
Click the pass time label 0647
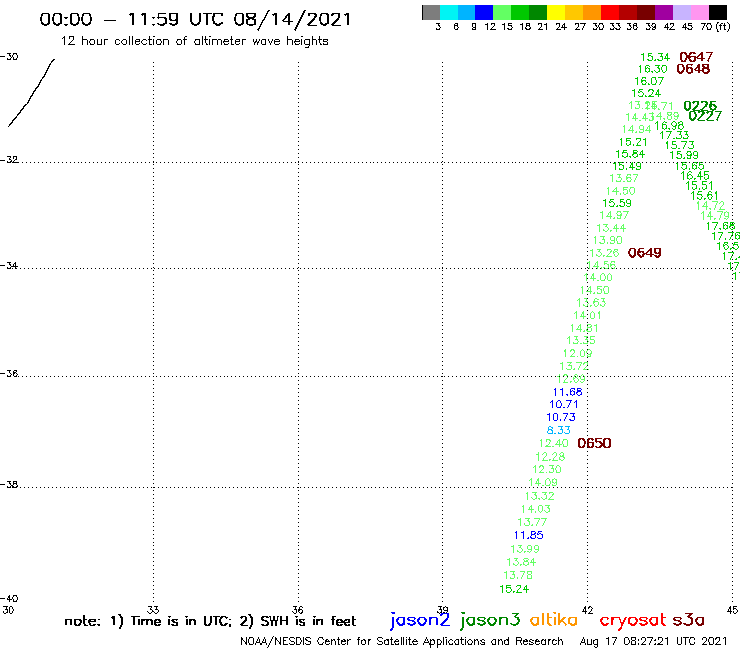point(696,57)
